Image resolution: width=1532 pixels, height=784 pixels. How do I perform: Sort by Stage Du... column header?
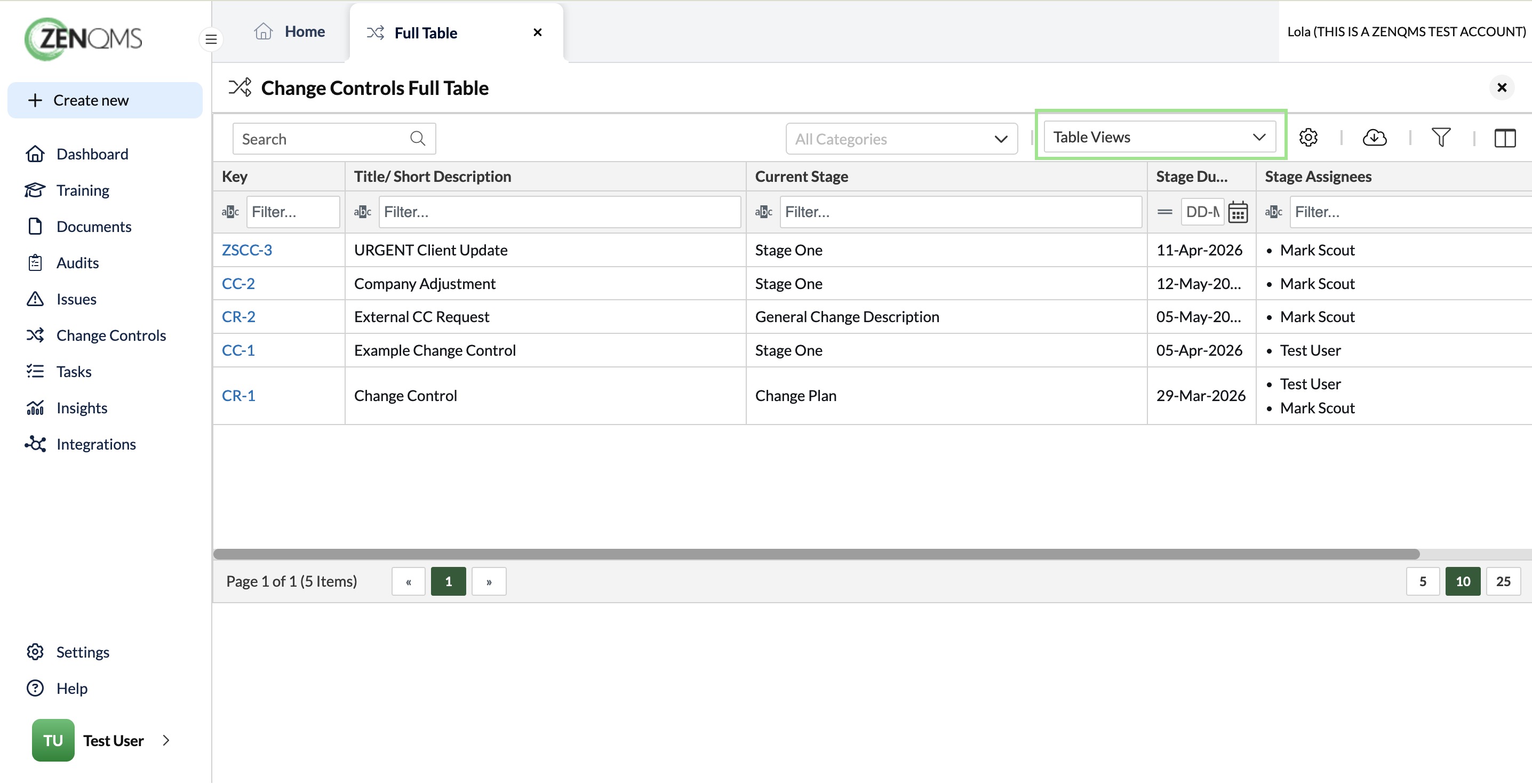(1201, 177)
